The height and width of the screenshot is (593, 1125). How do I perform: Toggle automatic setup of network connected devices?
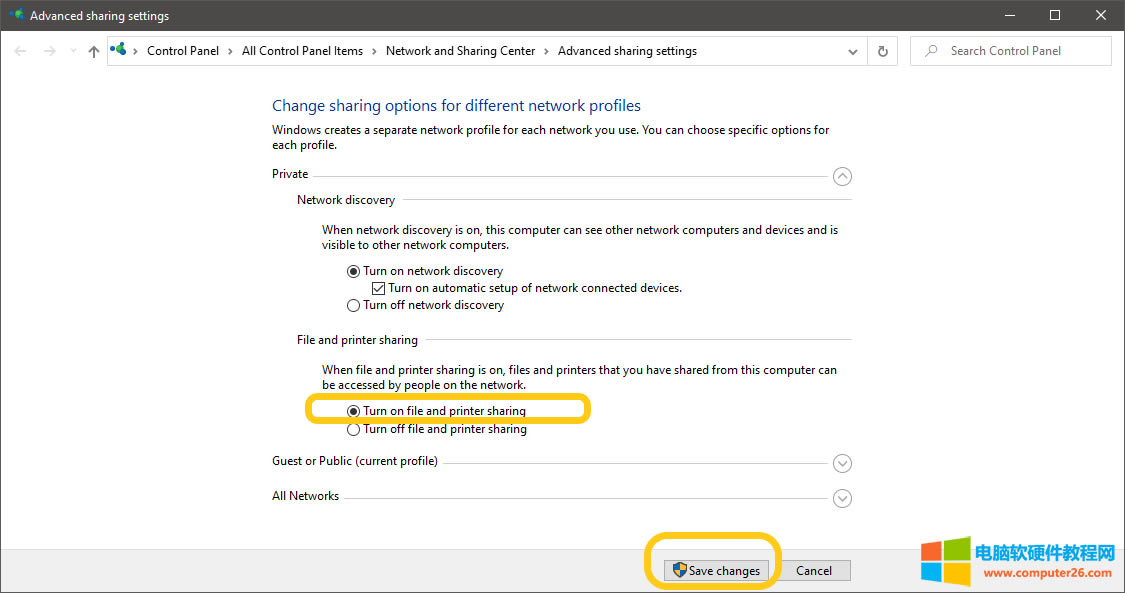pyautogui.click(x=378, y=288)
